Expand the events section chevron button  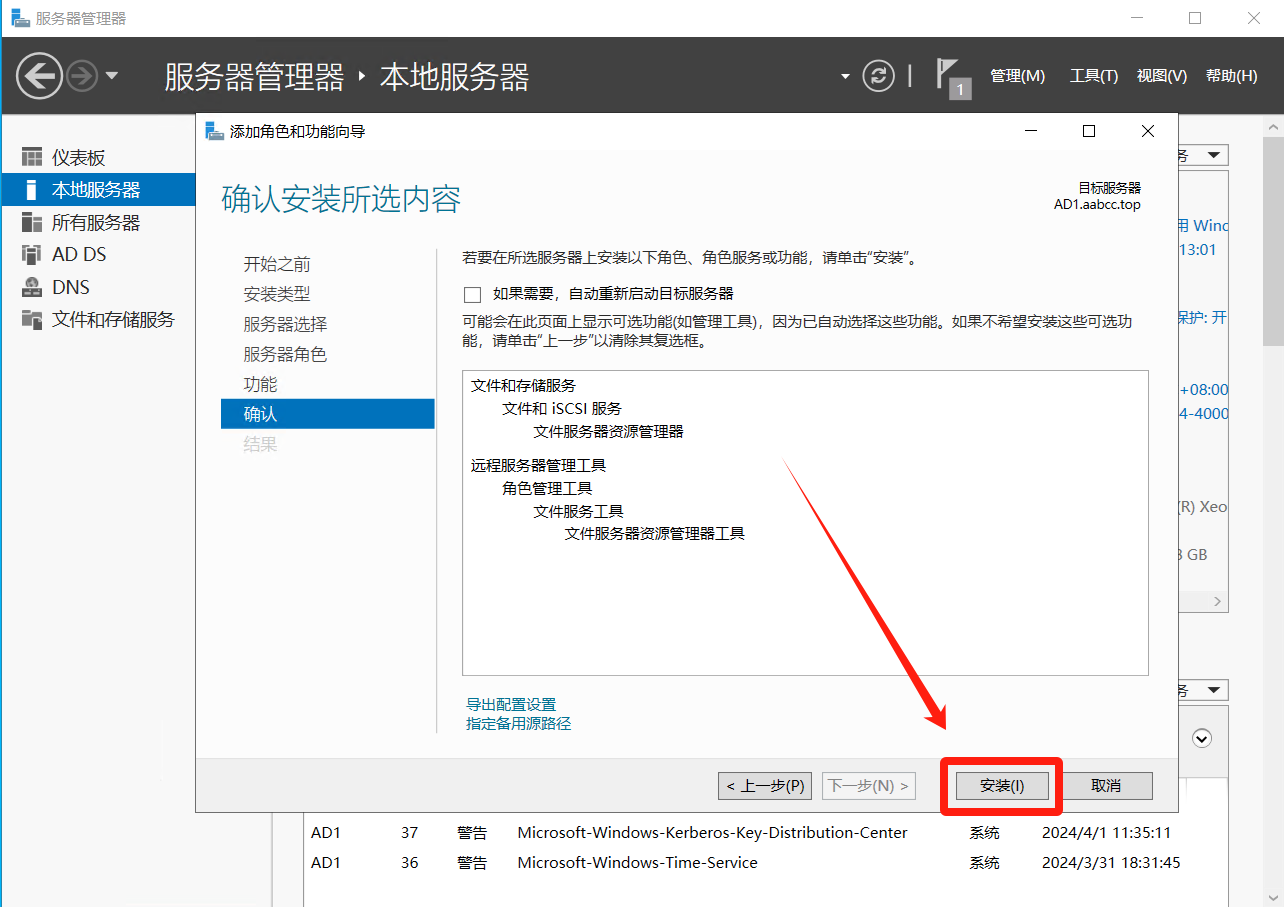point(1202,738)
